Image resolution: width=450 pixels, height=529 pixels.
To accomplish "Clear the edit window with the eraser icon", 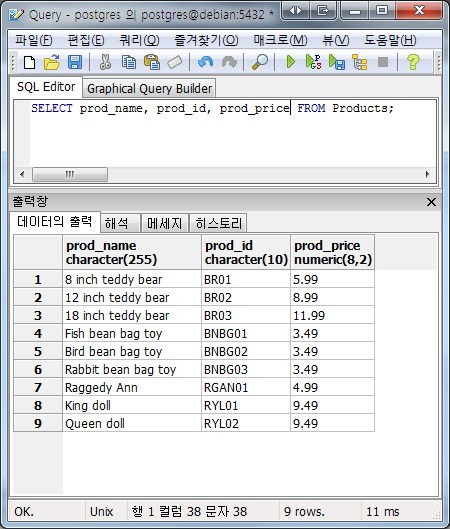I will pos(175,62).
